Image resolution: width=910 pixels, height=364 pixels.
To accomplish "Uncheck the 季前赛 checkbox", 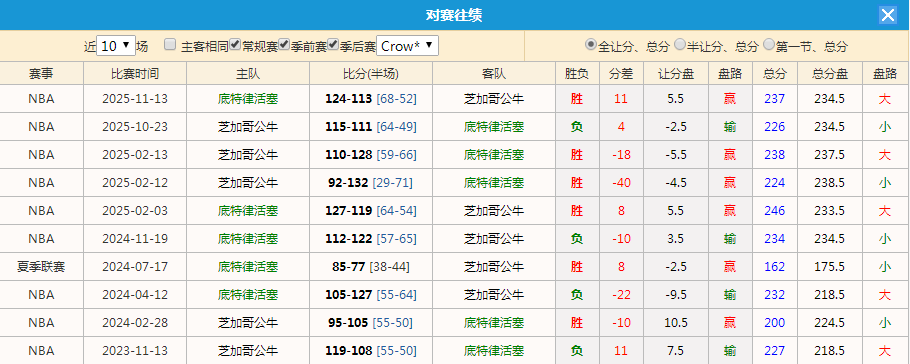I will 284,44.
